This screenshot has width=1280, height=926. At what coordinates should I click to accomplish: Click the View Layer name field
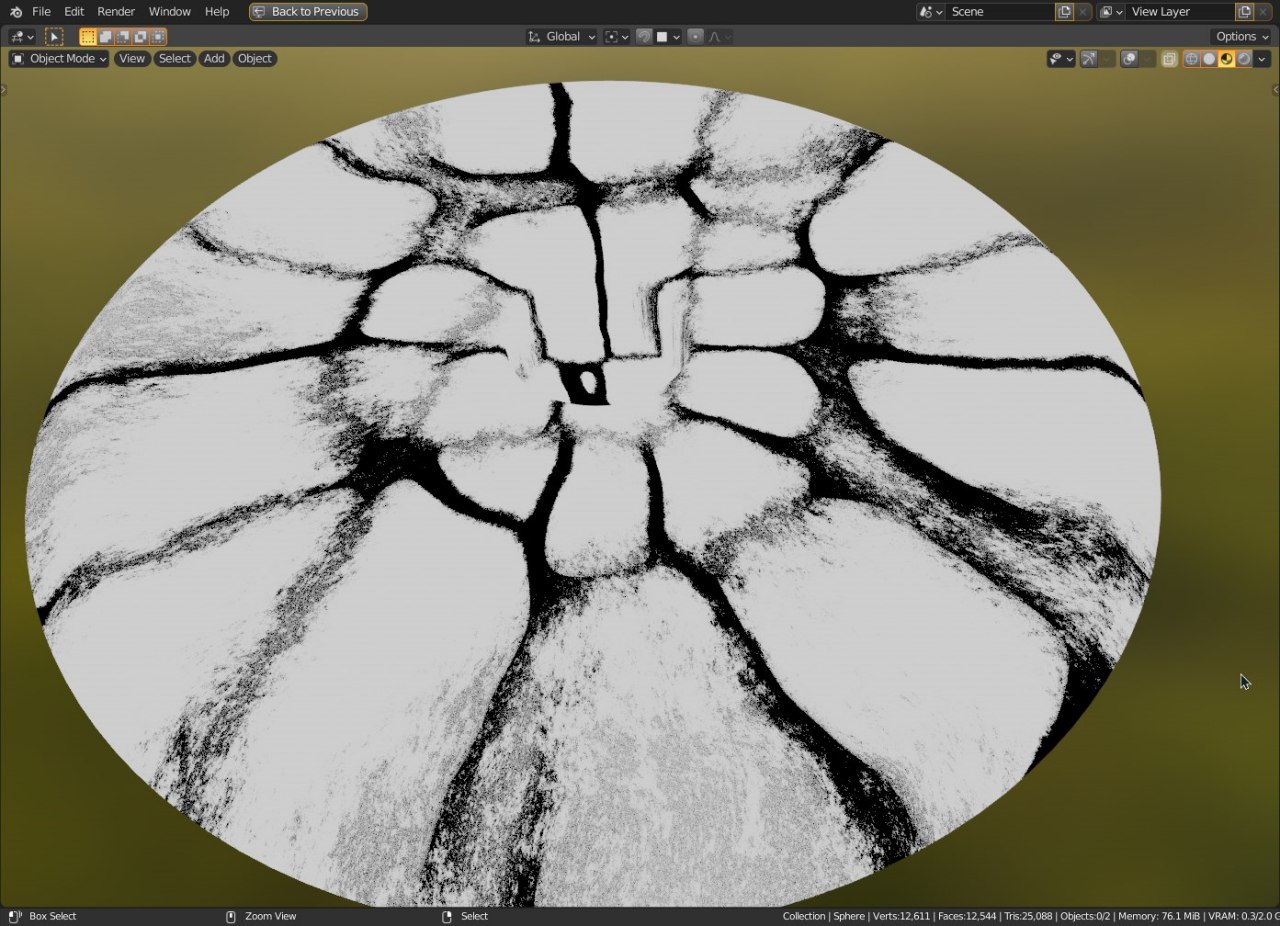(x=1180, y=12)
